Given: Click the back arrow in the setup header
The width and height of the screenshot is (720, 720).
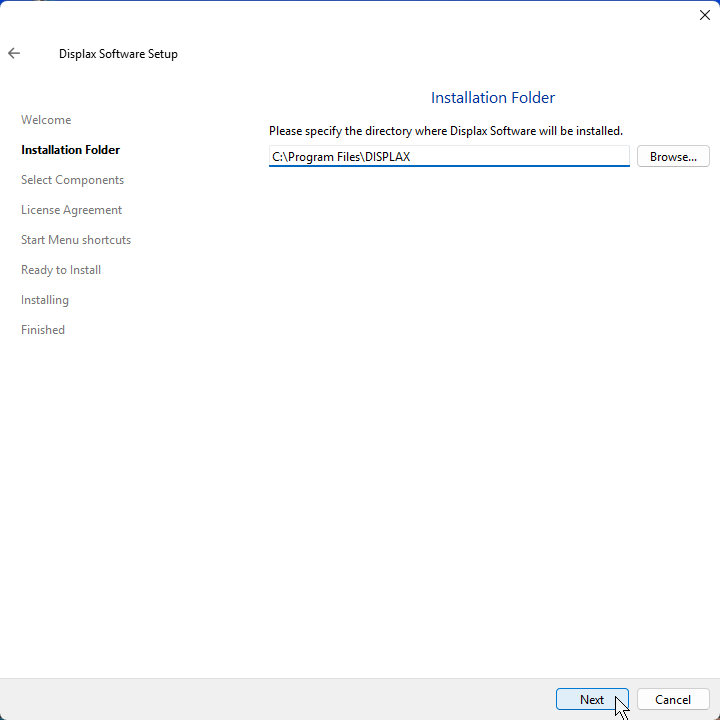Looking at the screenshot, I should [x=14, y=54].
